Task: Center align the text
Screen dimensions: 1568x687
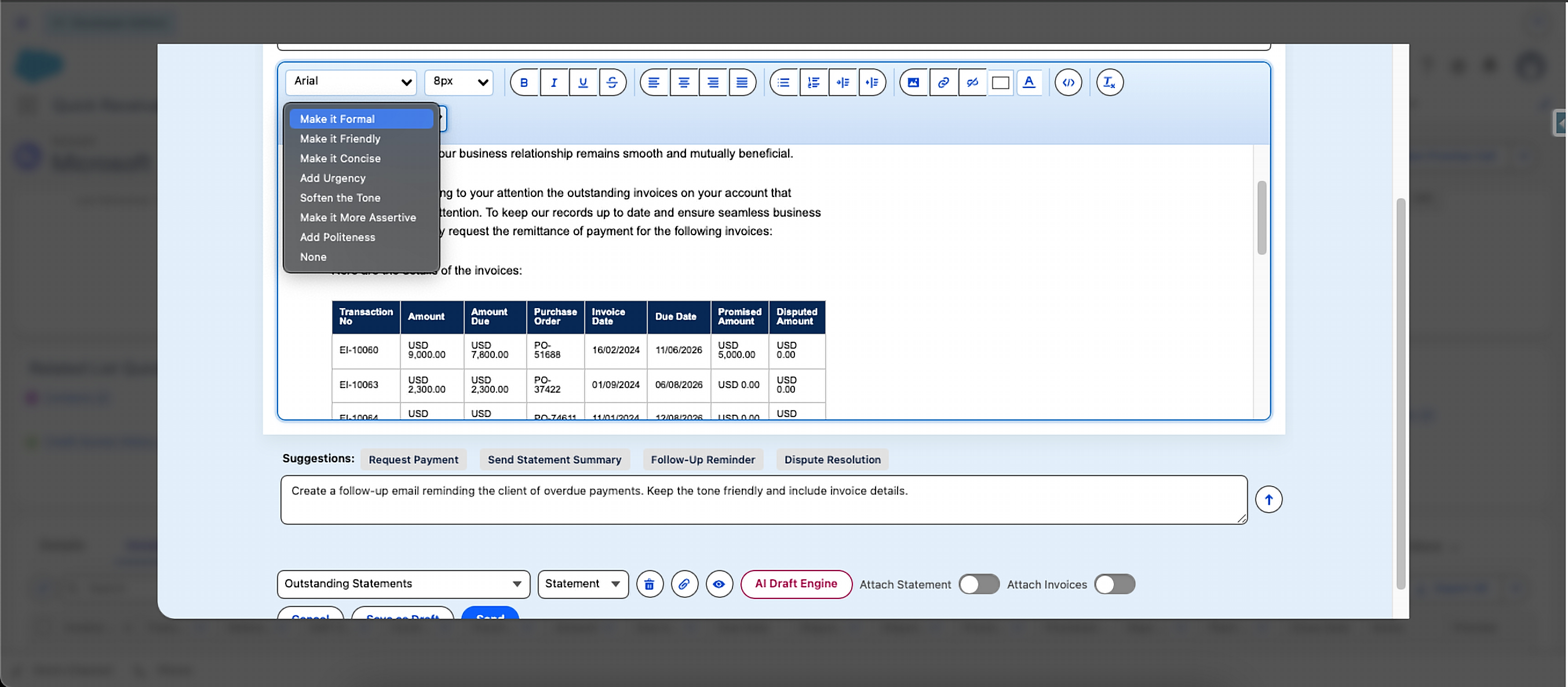Action: (x=684, y=83)
